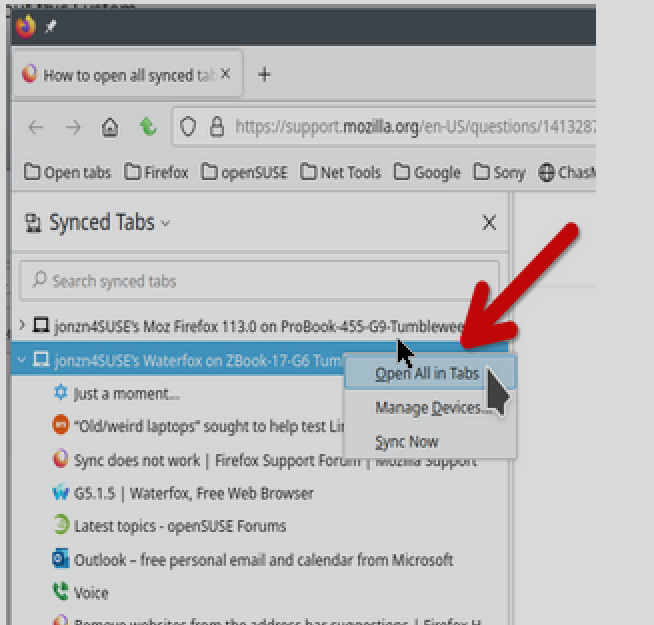Choose 'Manage Devices...' from context menu
Screen dimensions: 654x625
point(430,408)
